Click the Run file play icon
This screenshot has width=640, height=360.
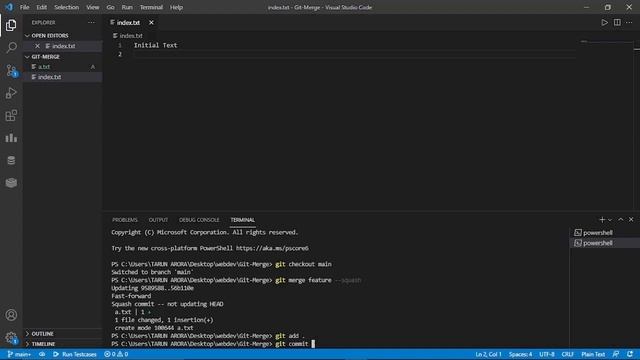pos(604,22)
